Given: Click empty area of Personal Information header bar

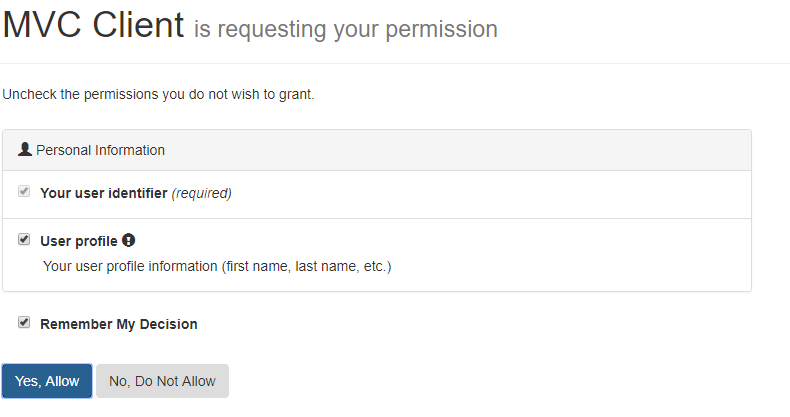Looking at the screenshot, I should (453, 150).
